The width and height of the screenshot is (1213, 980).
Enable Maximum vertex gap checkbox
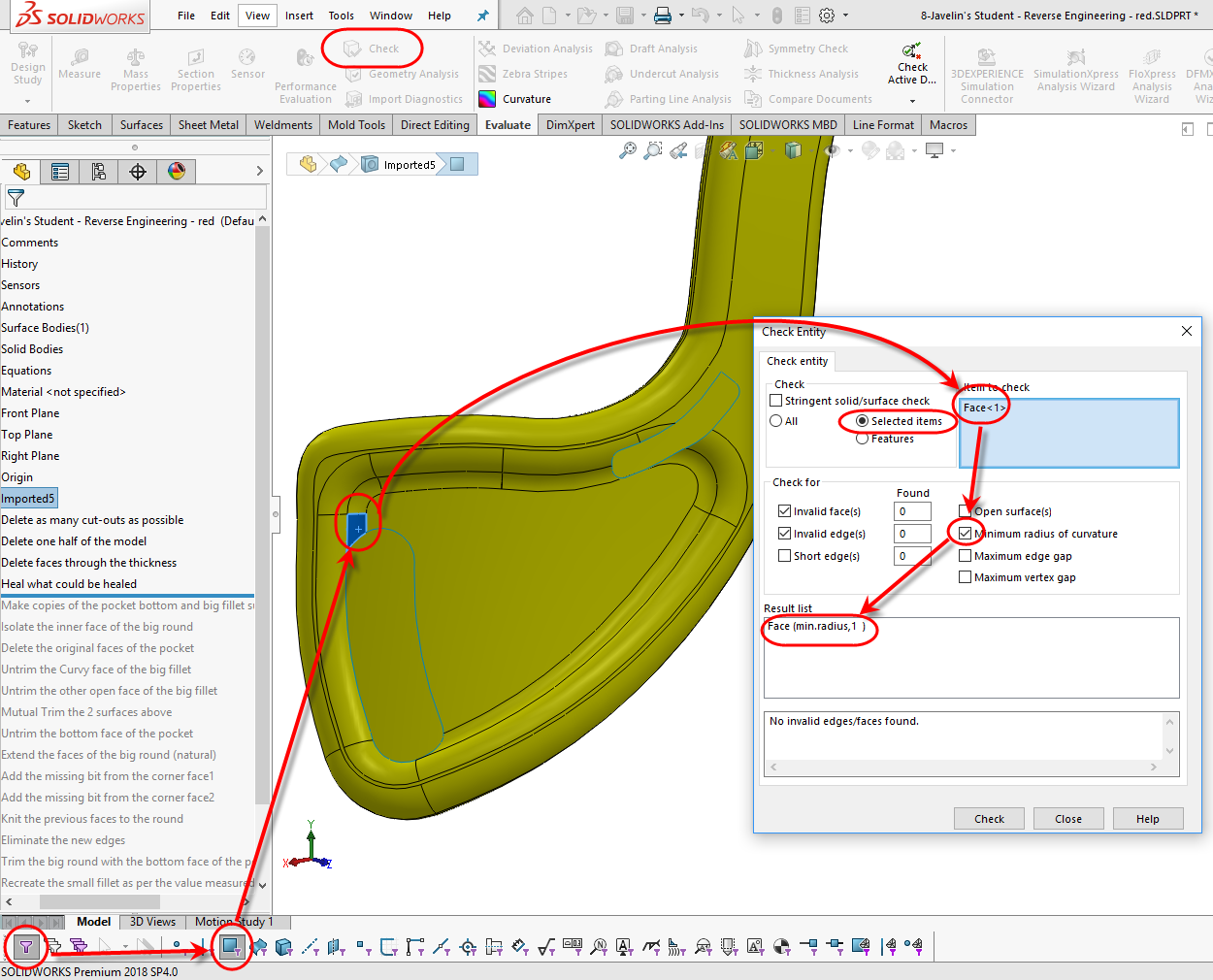click(965, 576)
